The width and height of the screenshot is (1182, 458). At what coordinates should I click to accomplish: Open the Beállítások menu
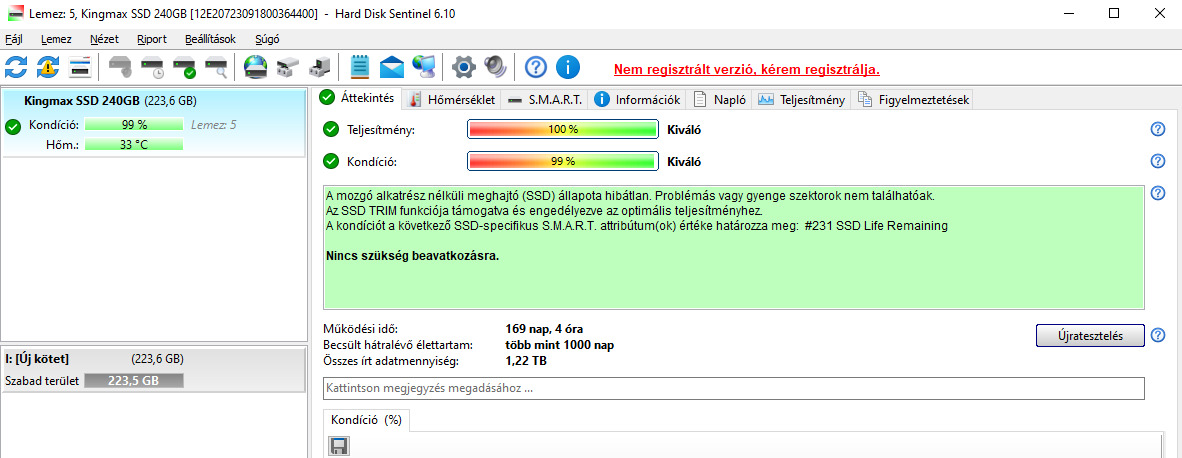210,40
